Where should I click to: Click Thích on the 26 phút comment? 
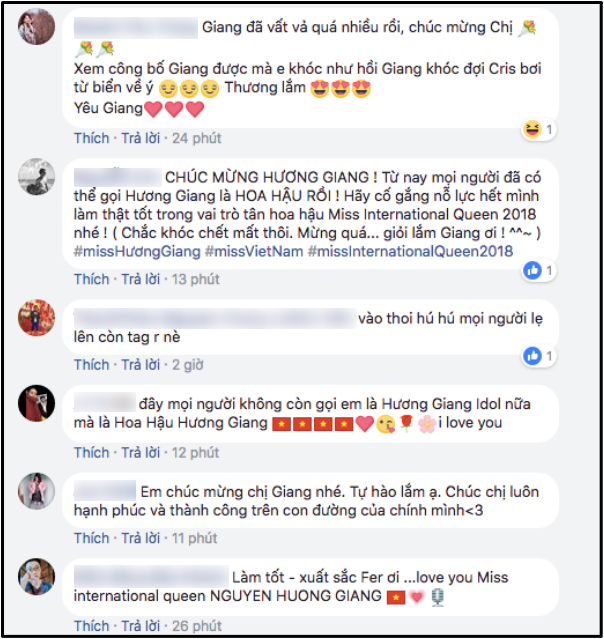[91, 626]
